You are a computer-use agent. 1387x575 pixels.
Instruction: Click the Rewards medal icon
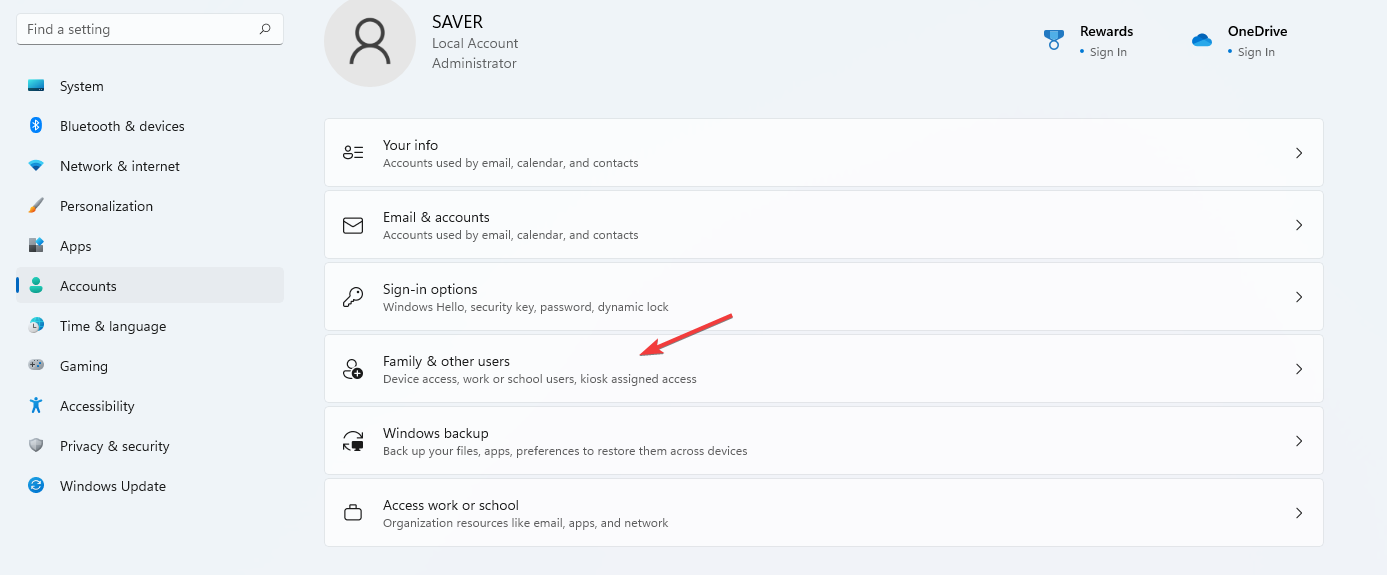[x=1054, y=40]
